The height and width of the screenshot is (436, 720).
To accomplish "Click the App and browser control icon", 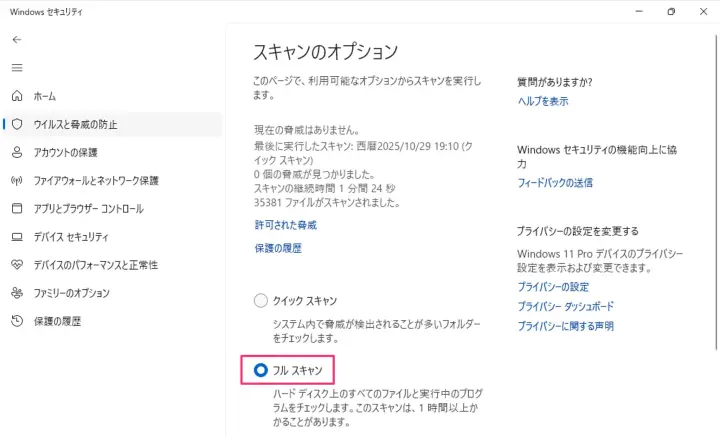I will pyautogui.click(x=16, y=209).
